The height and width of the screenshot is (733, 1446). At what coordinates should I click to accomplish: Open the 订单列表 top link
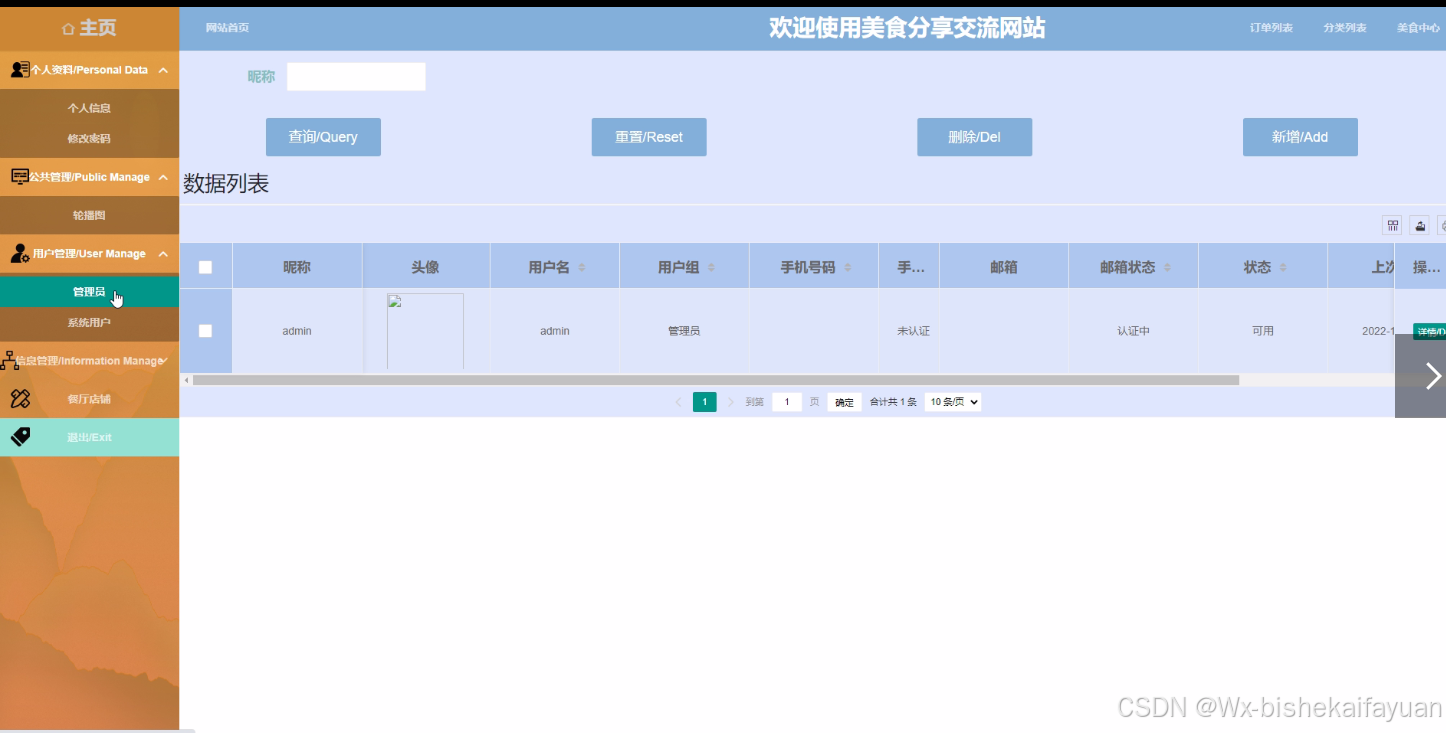(x=1271, y=28)
